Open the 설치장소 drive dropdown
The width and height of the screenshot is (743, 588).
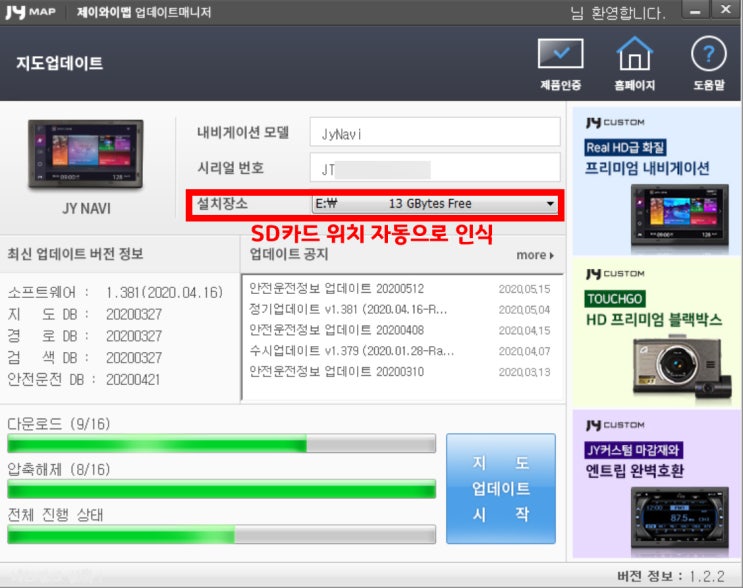(435, 204)
